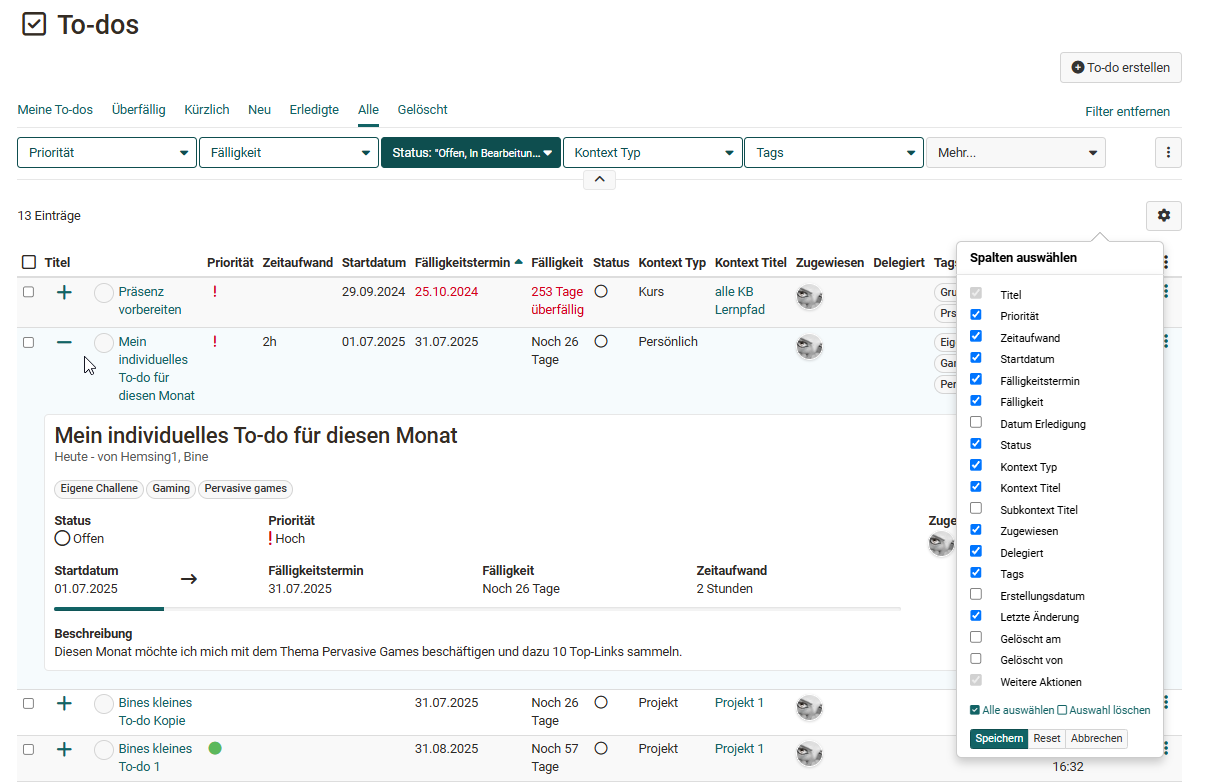The width and height of the screenshot is (1209, 783).
Task: Open the Projekt 1 link in Kopie row
Action: 739,703
